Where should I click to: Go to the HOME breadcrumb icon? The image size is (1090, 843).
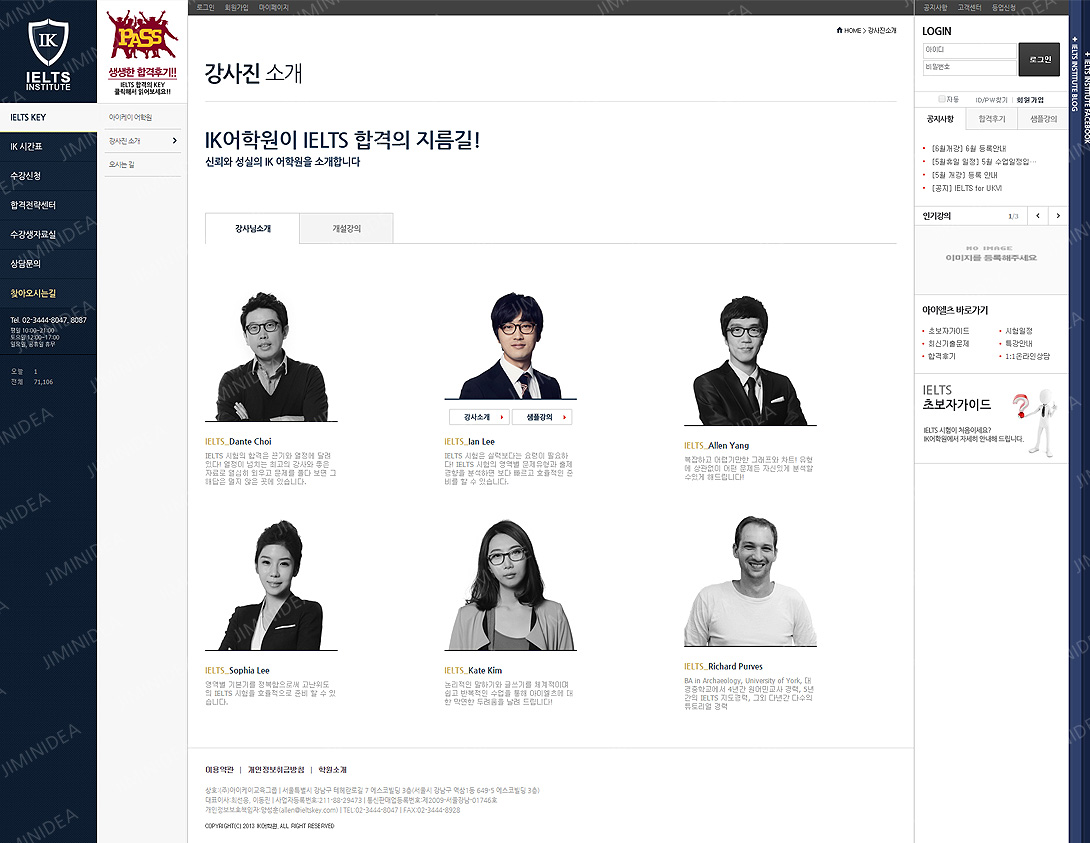(x=839, y=30)
